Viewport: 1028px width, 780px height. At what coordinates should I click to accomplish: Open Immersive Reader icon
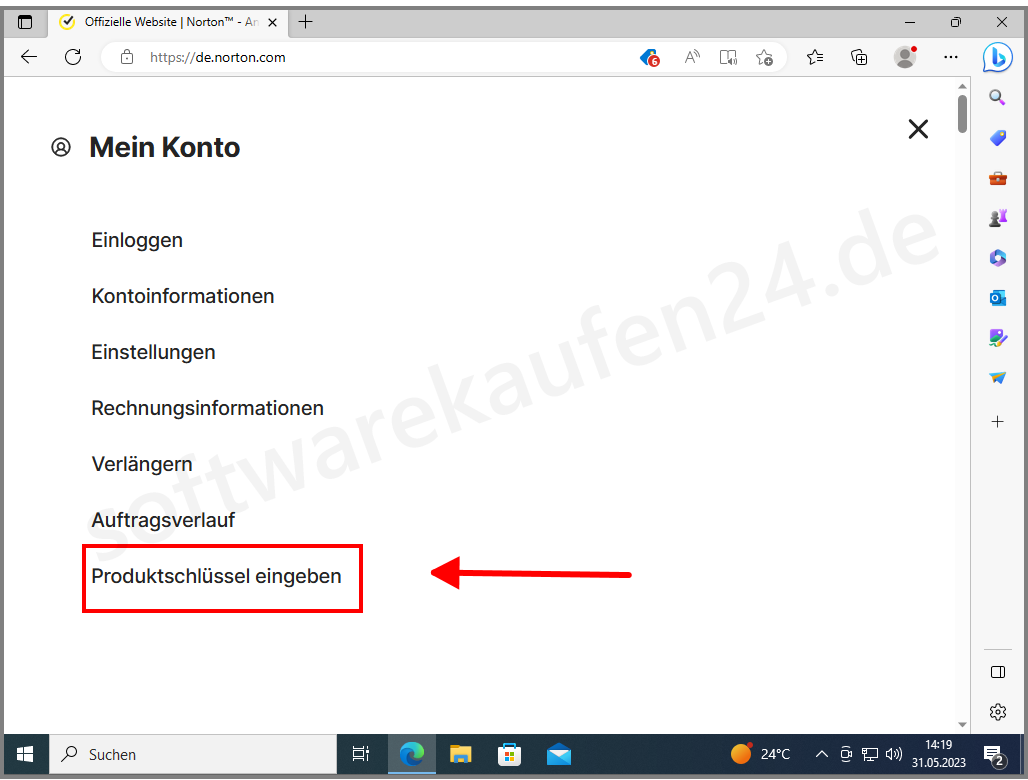point(728,57)
